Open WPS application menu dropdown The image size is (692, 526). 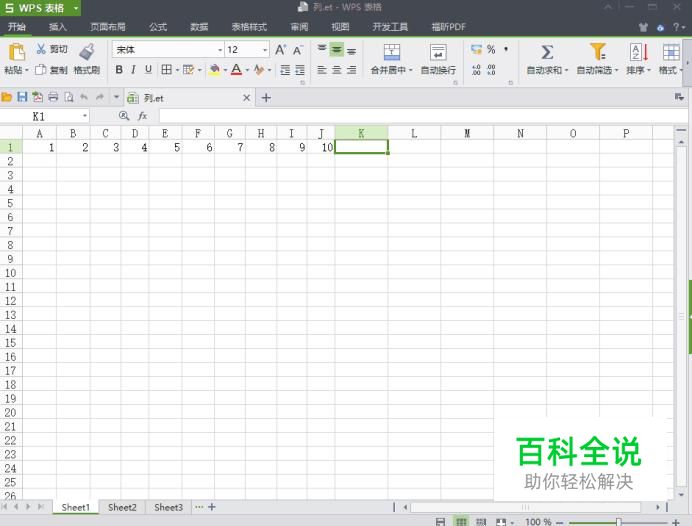click(x=75, y=8)
